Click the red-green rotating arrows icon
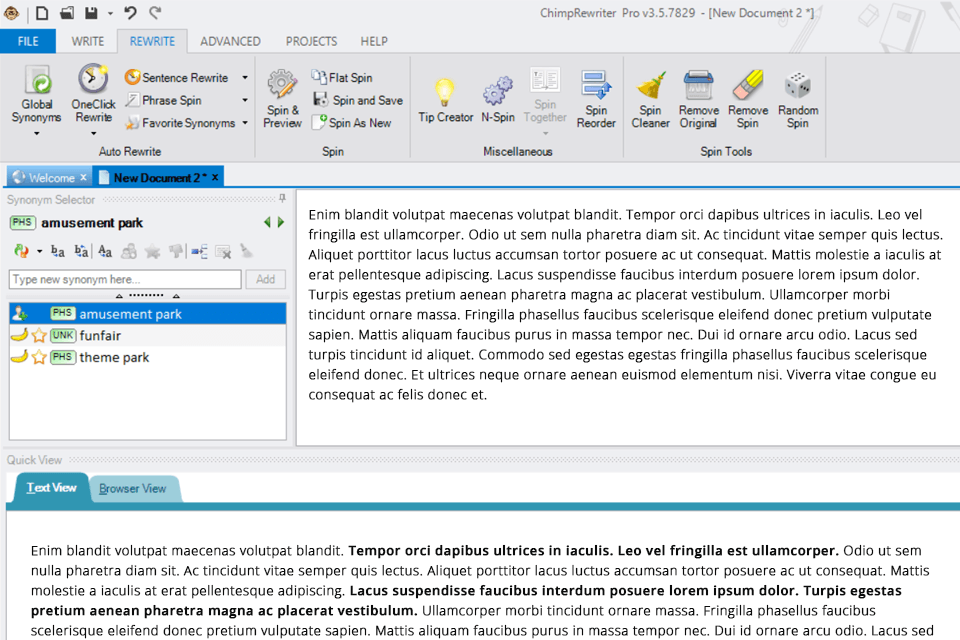Image resolution: width=960 pixels, height=640 pixels. point(21,251)
